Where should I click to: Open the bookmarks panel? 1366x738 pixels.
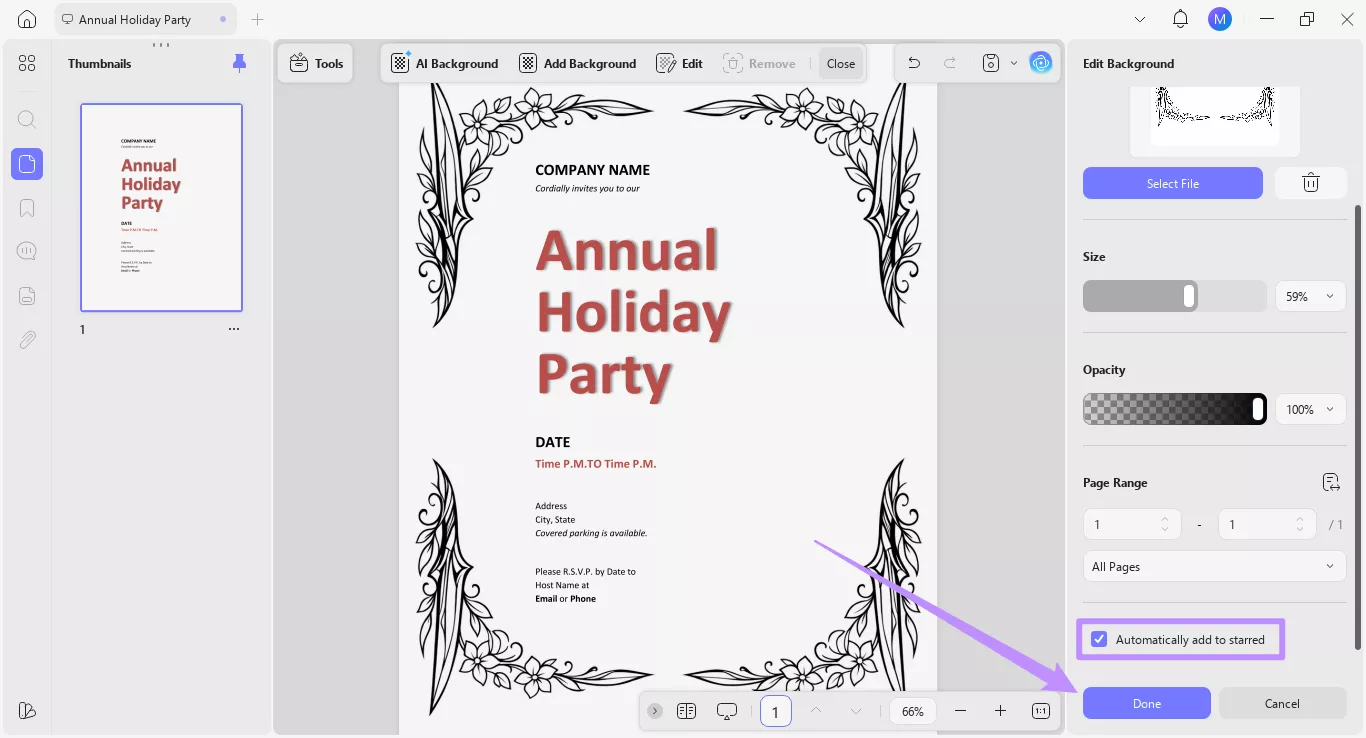point(26,207)
